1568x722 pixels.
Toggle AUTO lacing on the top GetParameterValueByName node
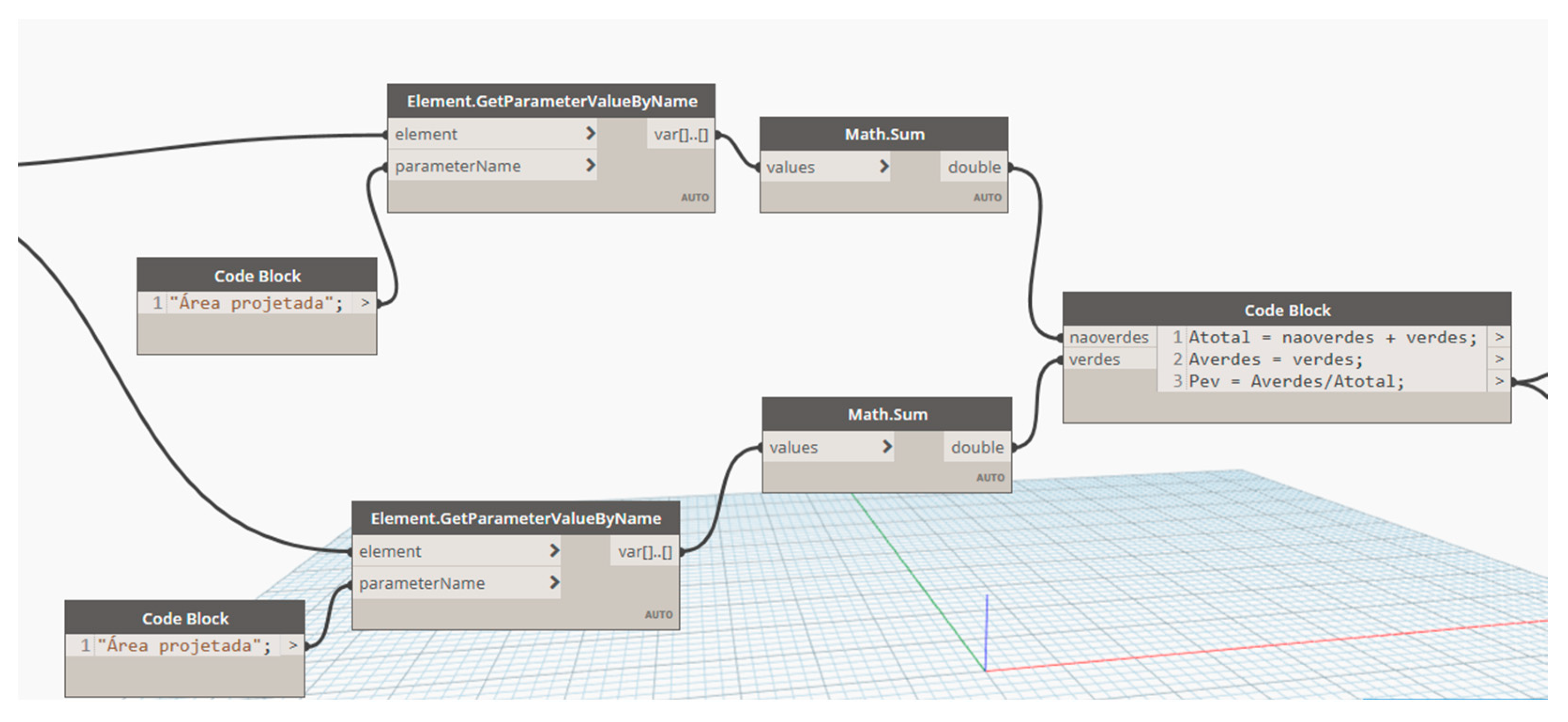point(694,197)
